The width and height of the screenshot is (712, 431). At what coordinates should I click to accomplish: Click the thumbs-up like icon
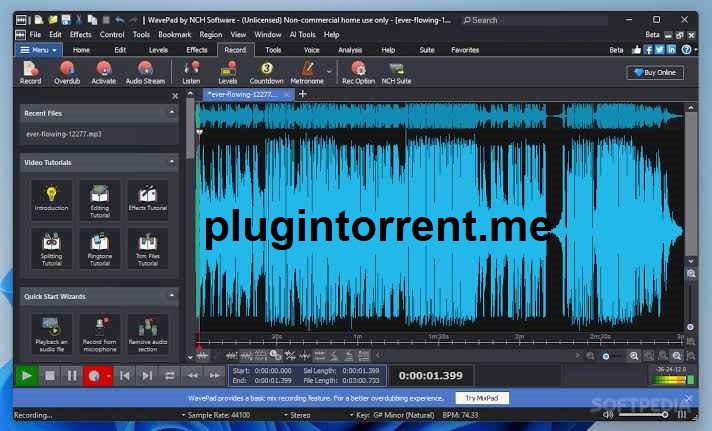point(636,50)
